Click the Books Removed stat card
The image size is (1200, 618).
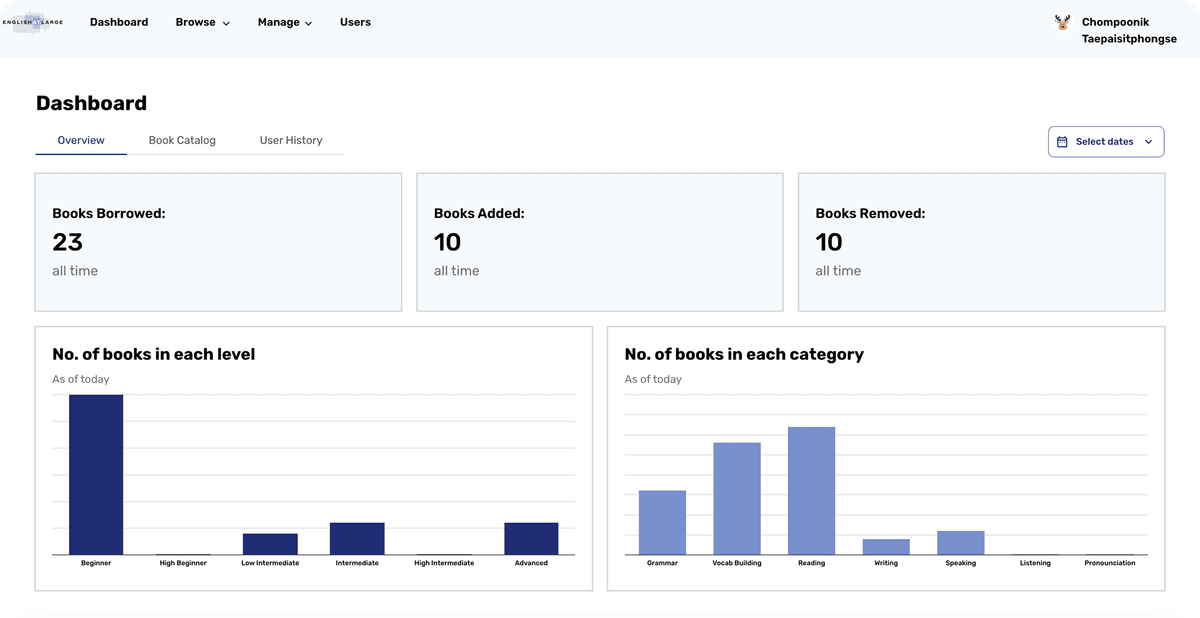(x=981, y=242)
